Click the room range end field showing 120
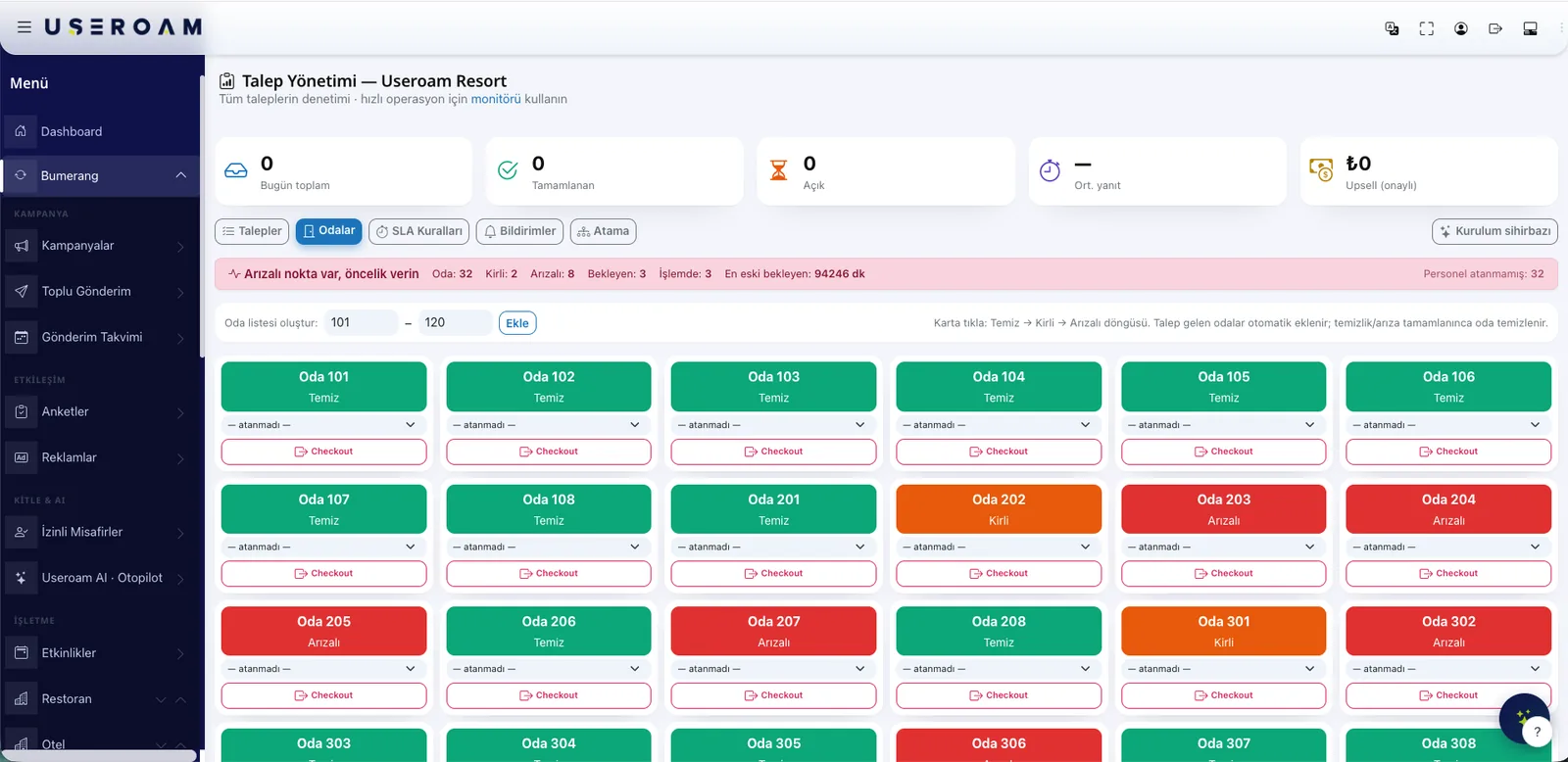 pyautogui.click(x=455, y=322)
